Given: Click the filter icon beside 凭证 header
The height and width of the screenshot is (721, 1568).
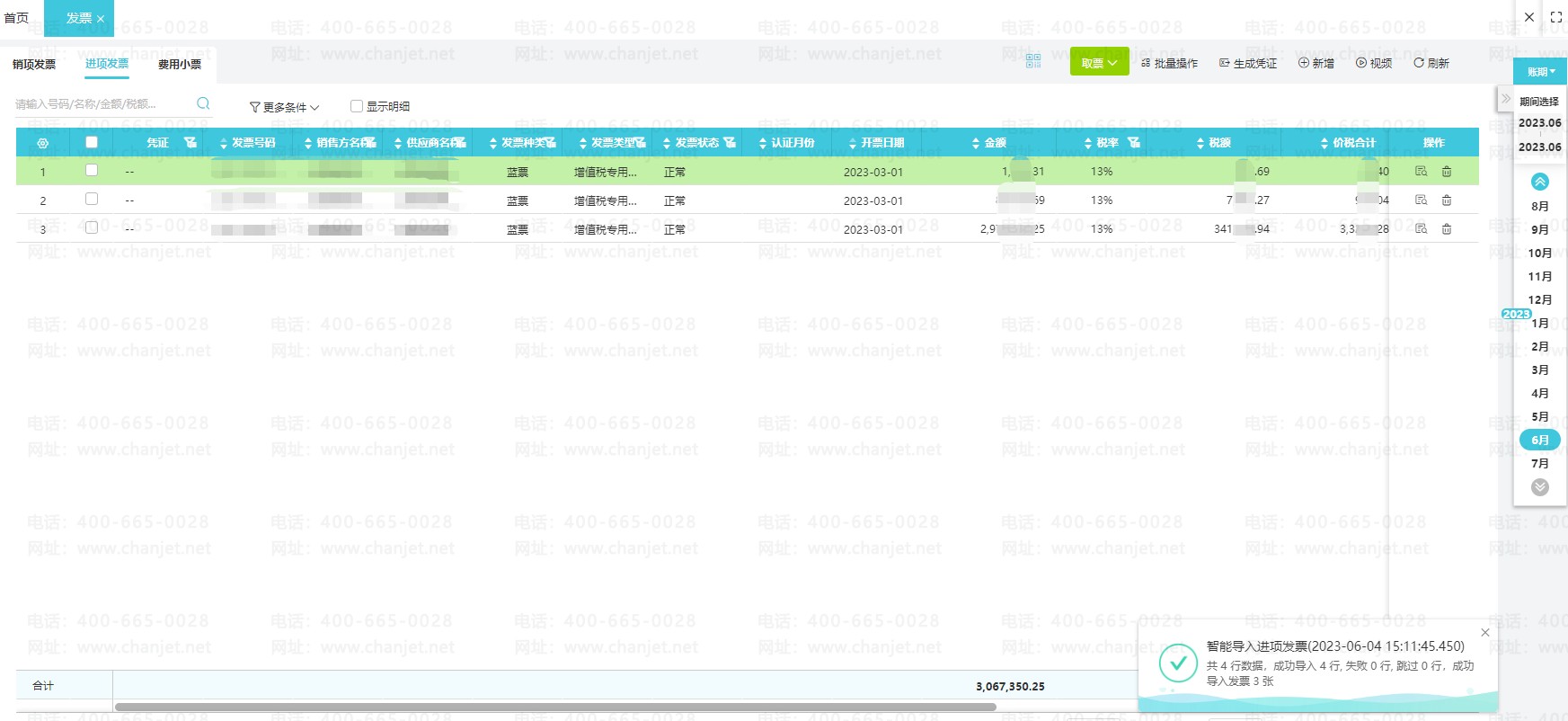Looking at the screenshot, I should 190,142.
